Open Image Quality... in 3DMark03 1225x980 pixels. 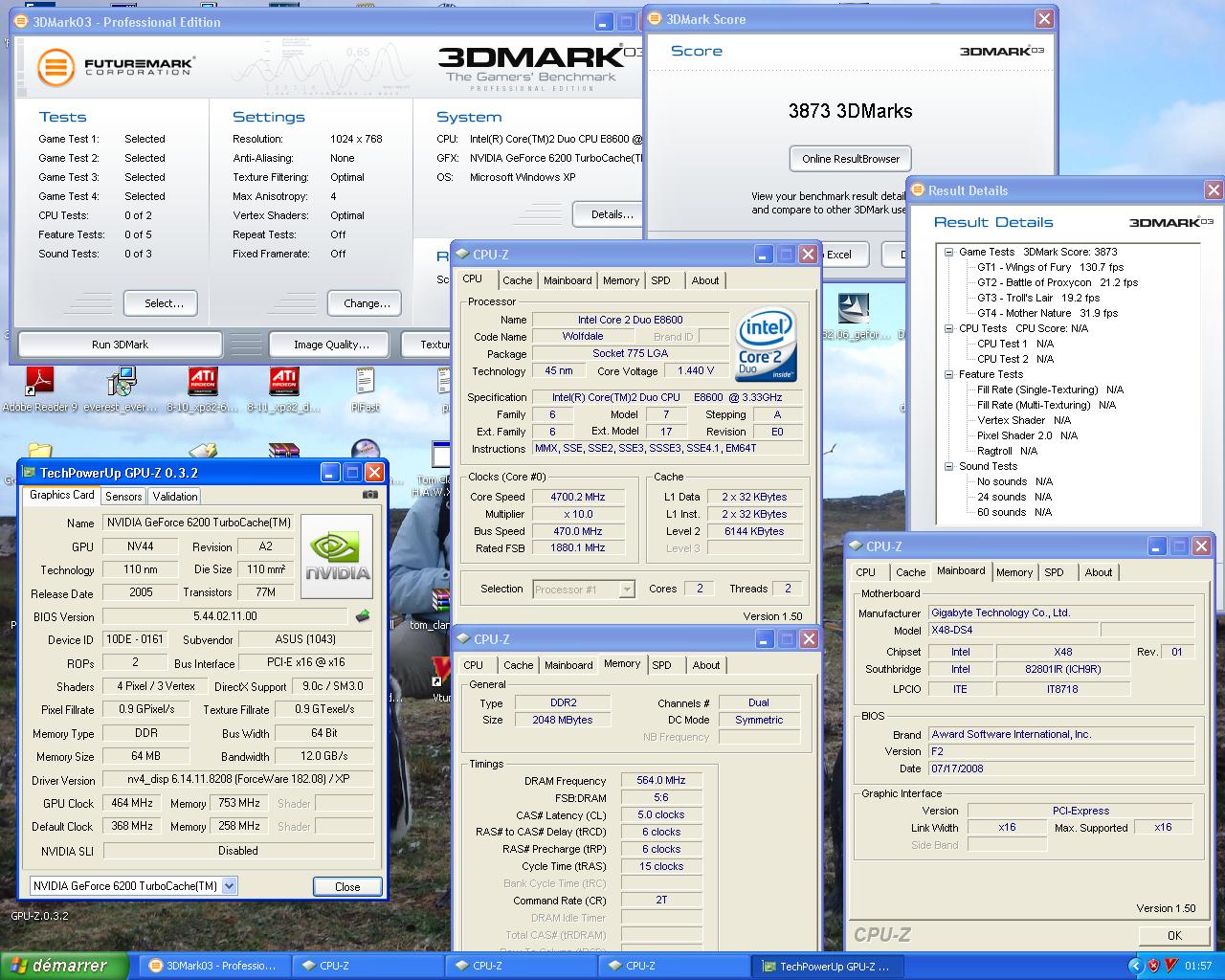(x=331, y=345)
